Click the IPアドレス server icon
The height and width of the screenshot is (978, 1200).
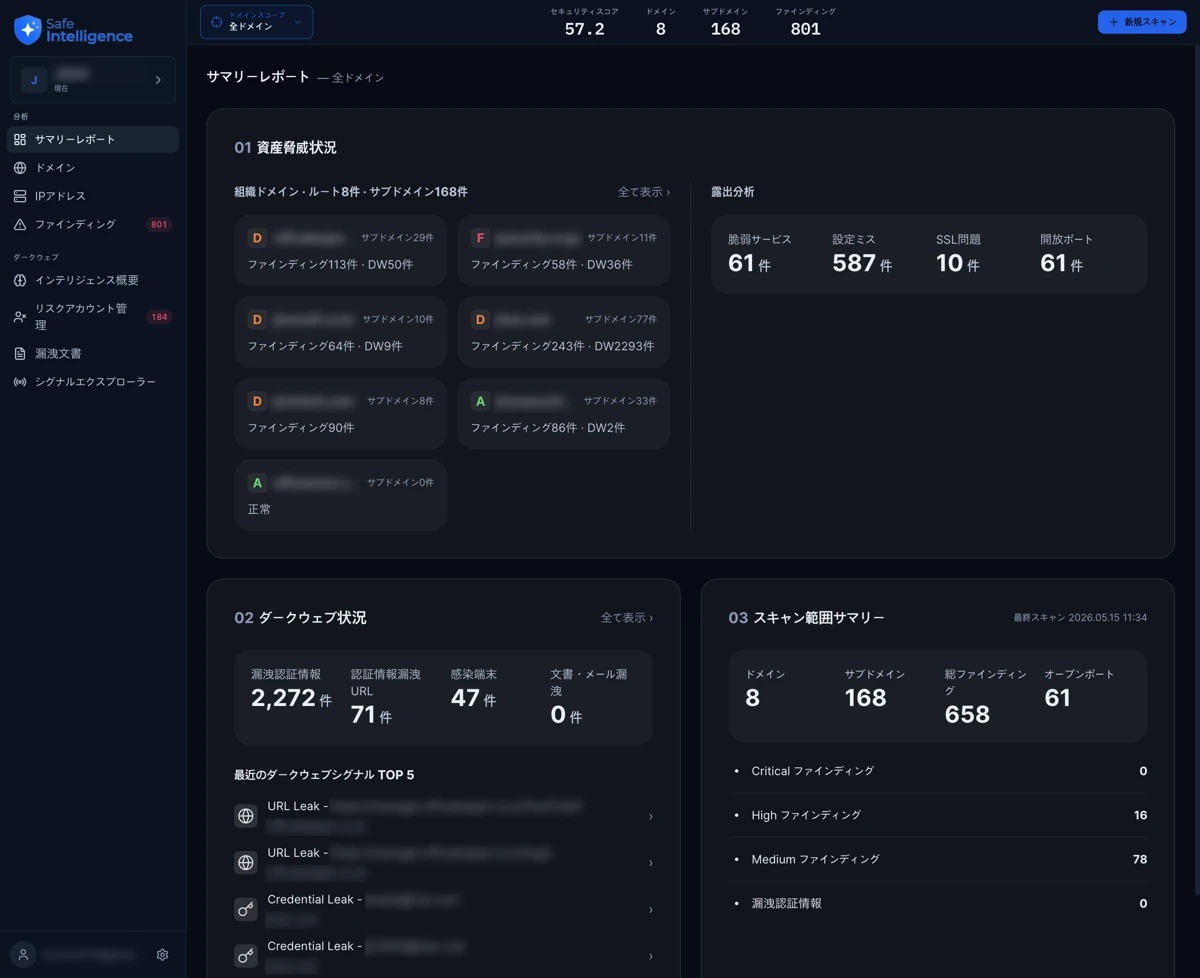(x=20, y=196)
